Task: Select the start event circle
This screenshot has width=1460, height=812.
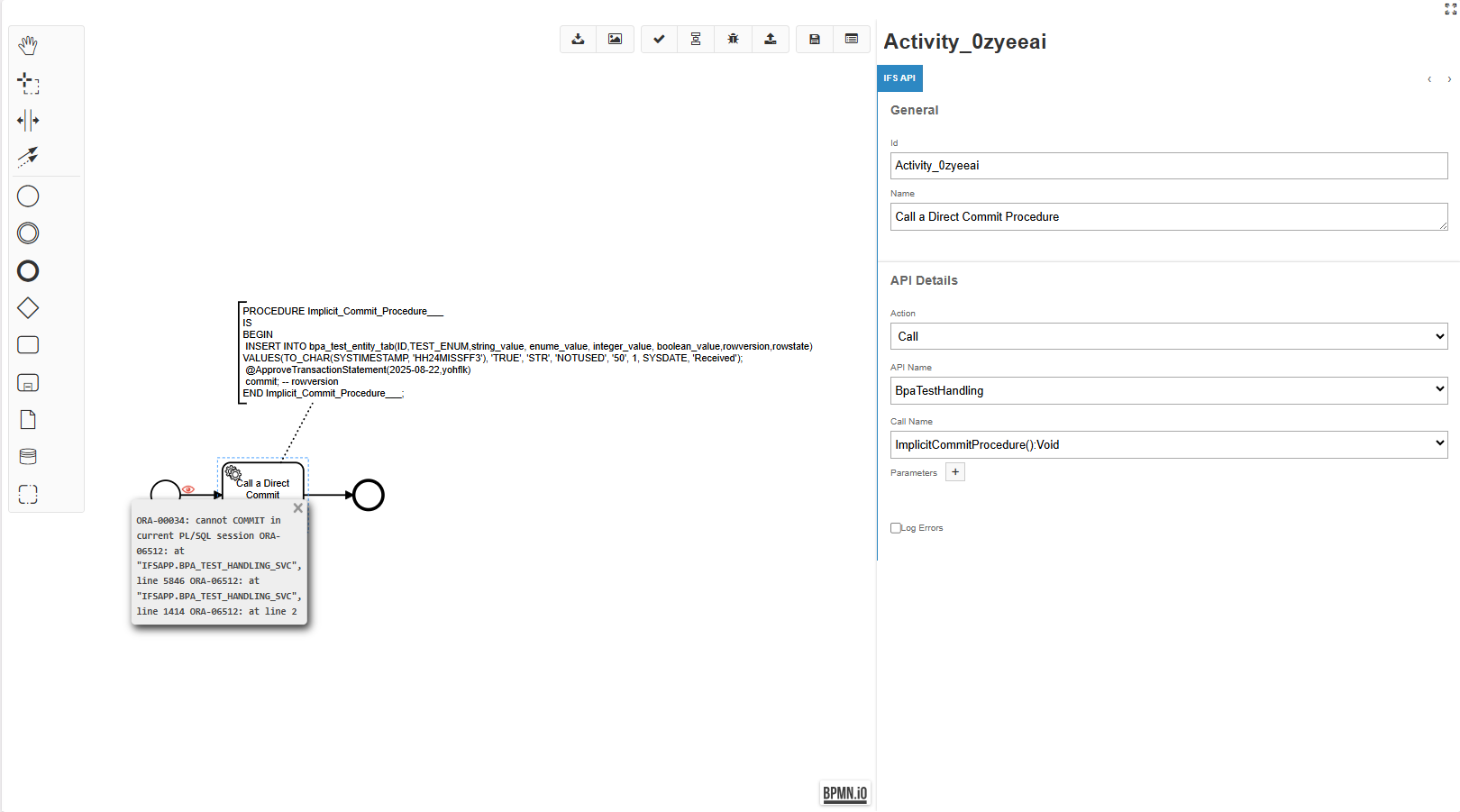Action: point(166,489)
